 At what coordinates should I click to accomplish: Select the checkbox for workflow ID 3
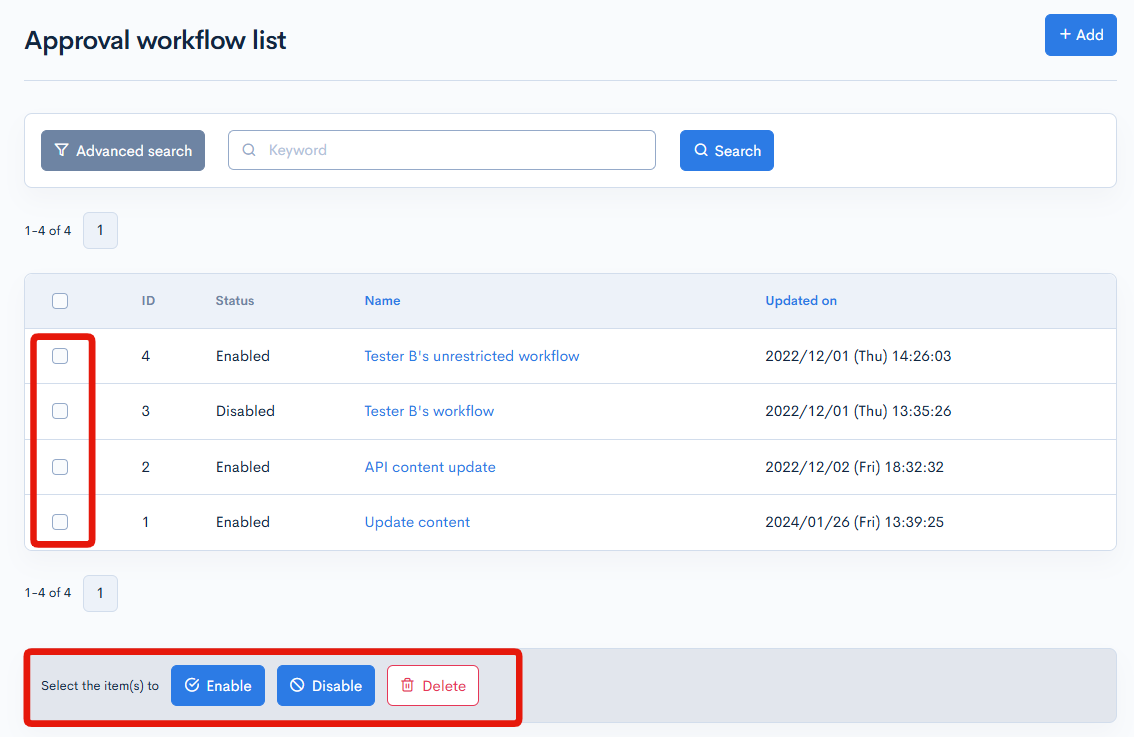click(60, 411)
